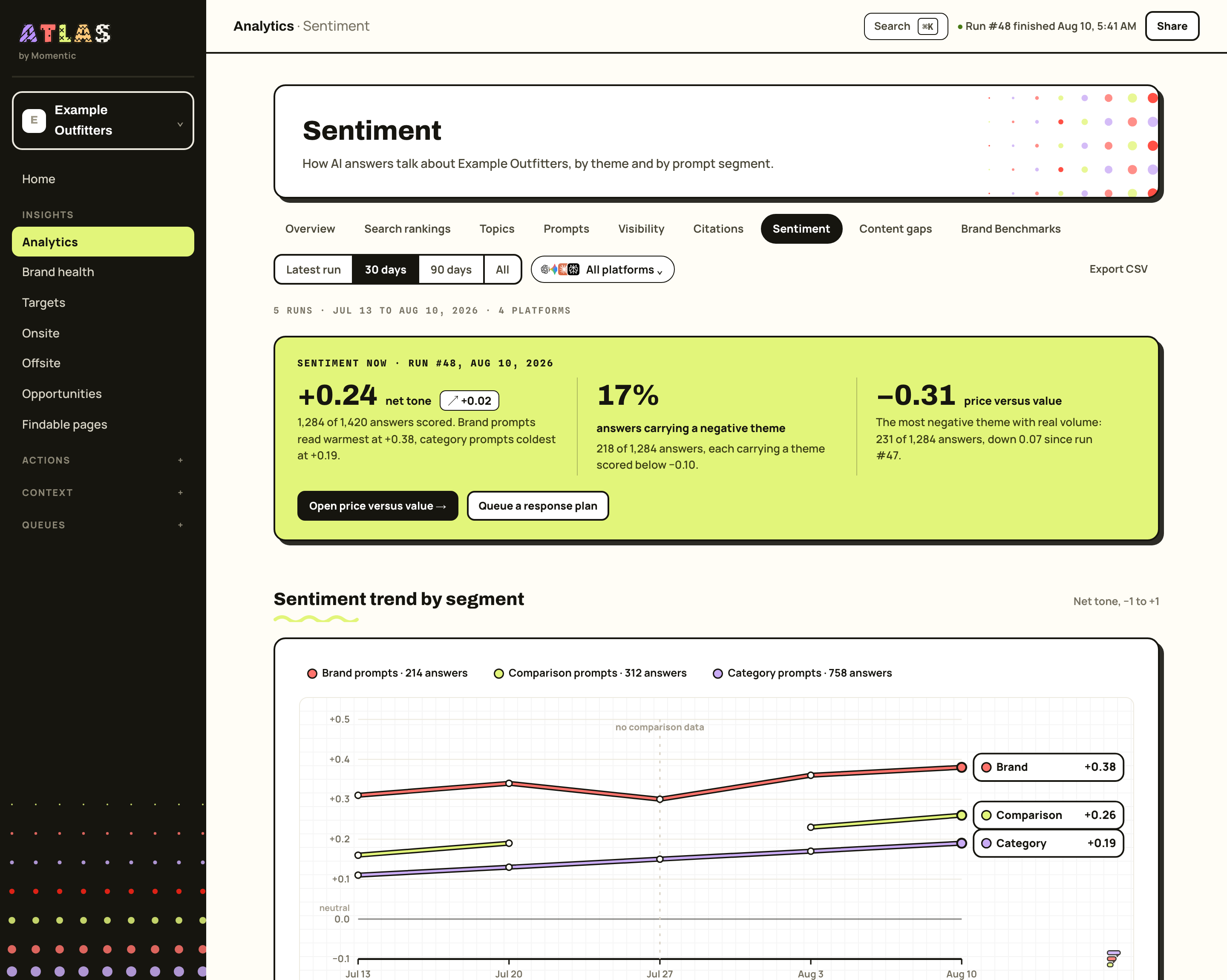Expand the QUEUES section plus icon
The image size is (1227, 980).
180,525
